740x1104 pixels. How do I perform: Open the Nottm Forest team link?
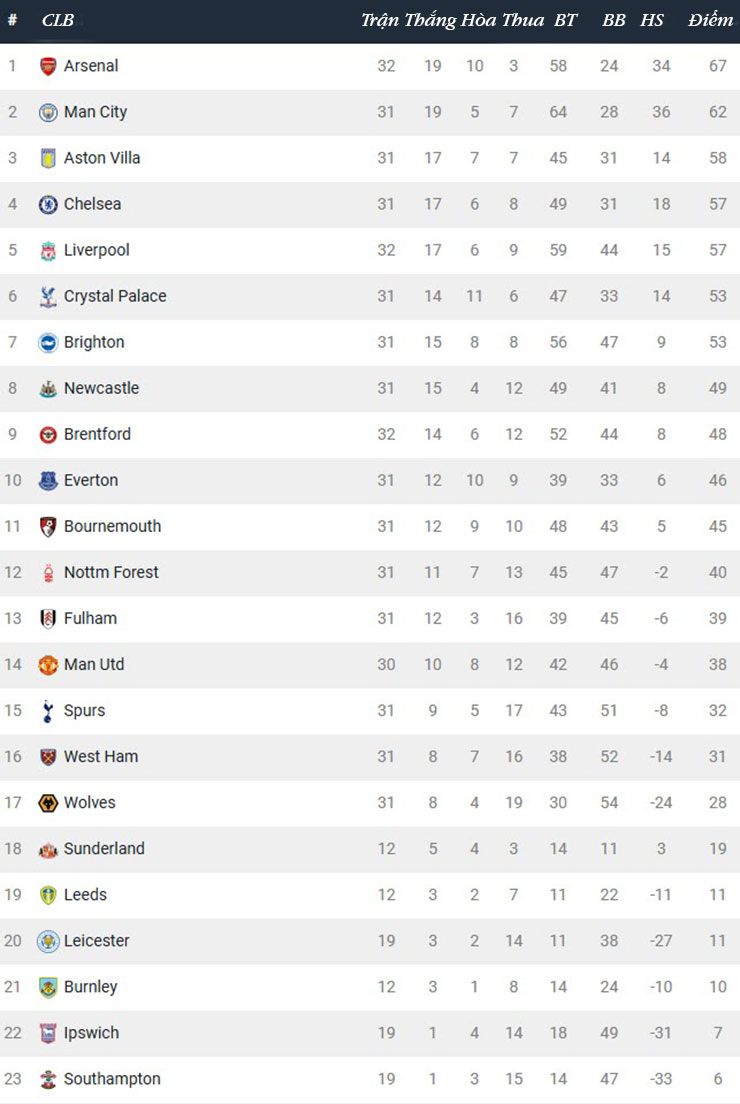click(111, 572)
